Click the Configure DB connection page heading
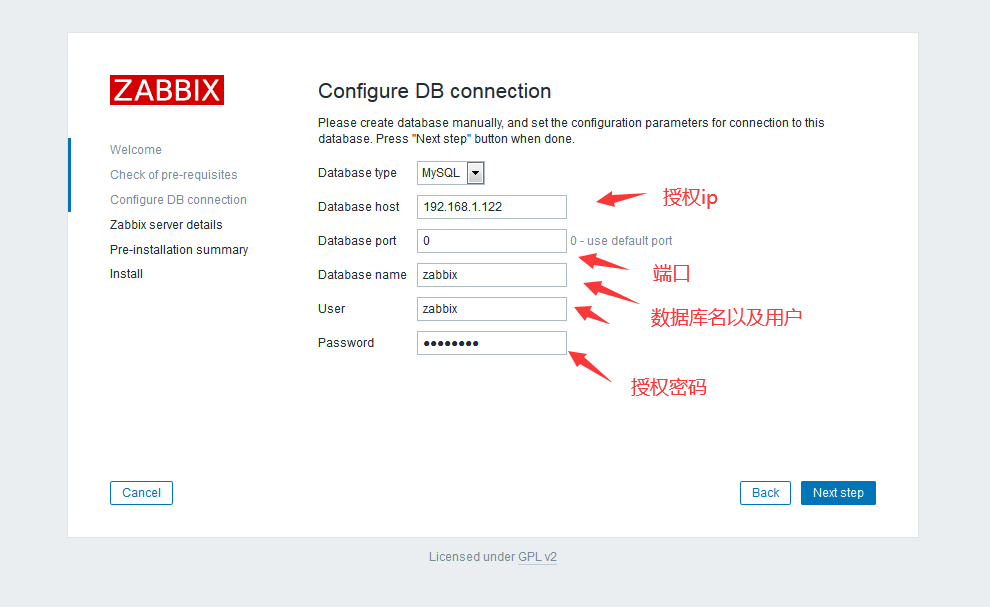Viewport: 990px width, 607px height. click(434, 91)
